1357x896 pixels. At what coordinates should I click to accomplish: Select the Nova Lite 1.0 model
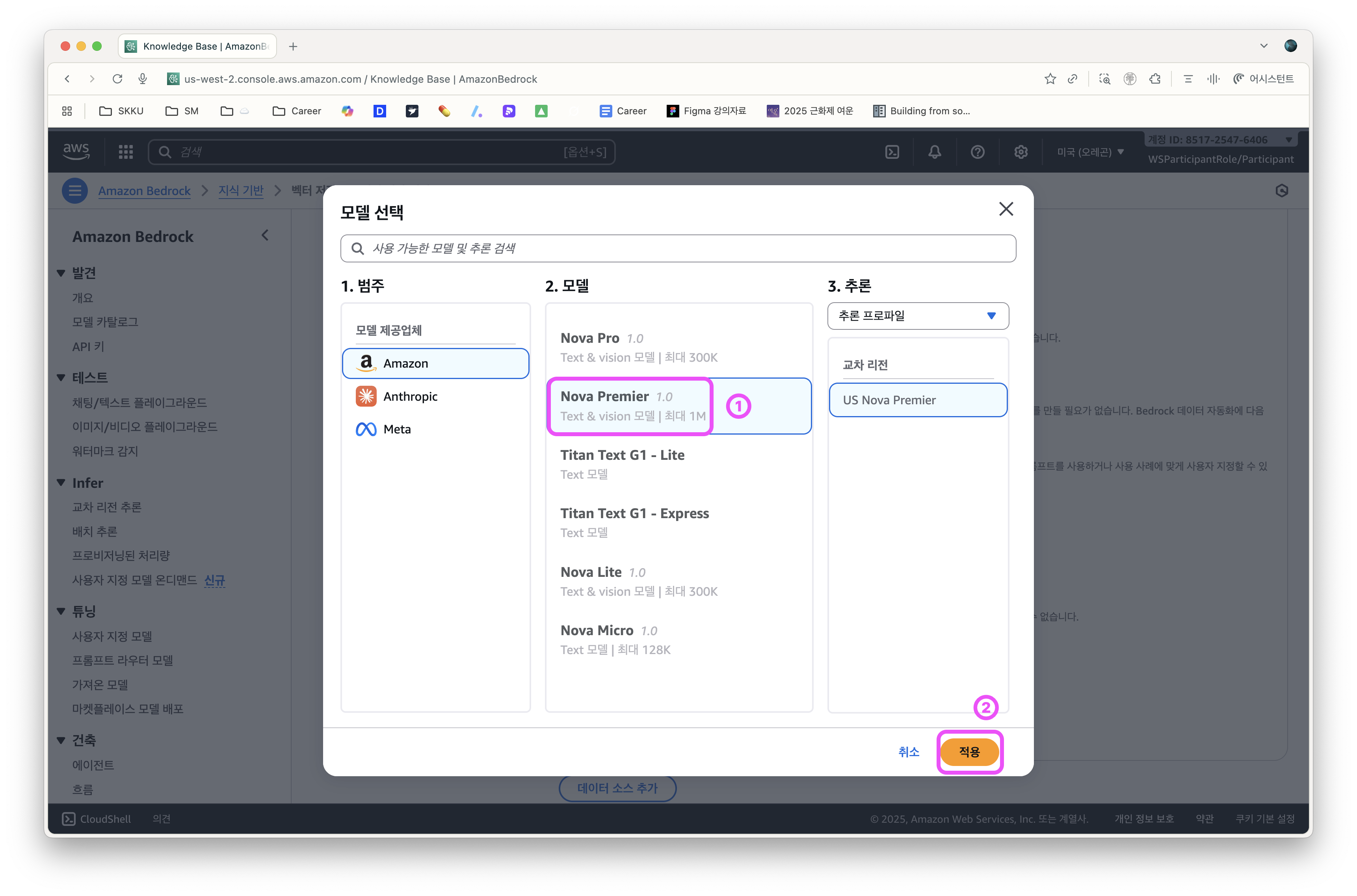click(679, 581)
